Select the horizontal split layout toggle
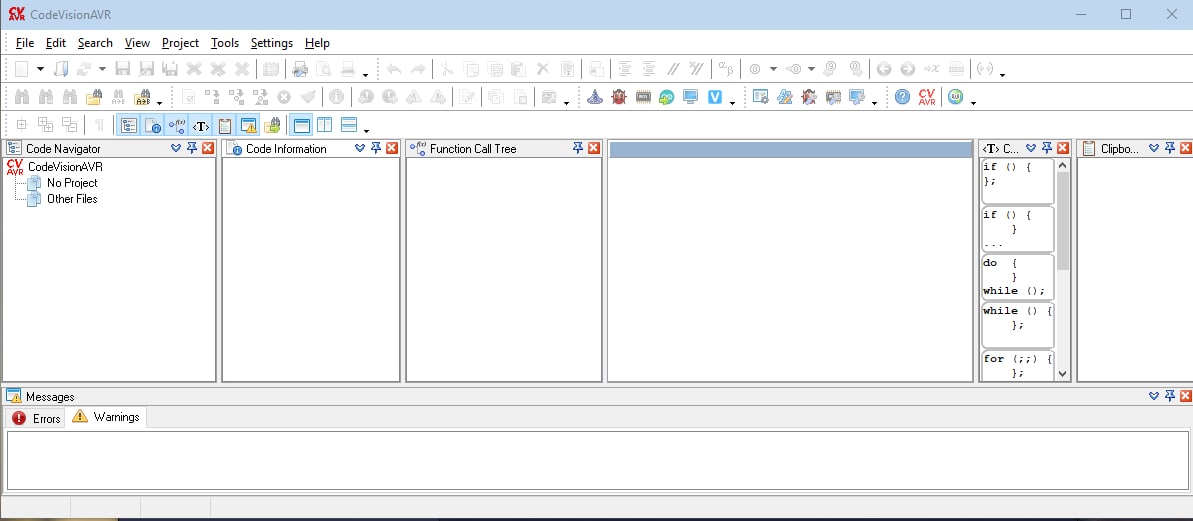This screenshot has width=1193, height=521. (x=349, y=125)
